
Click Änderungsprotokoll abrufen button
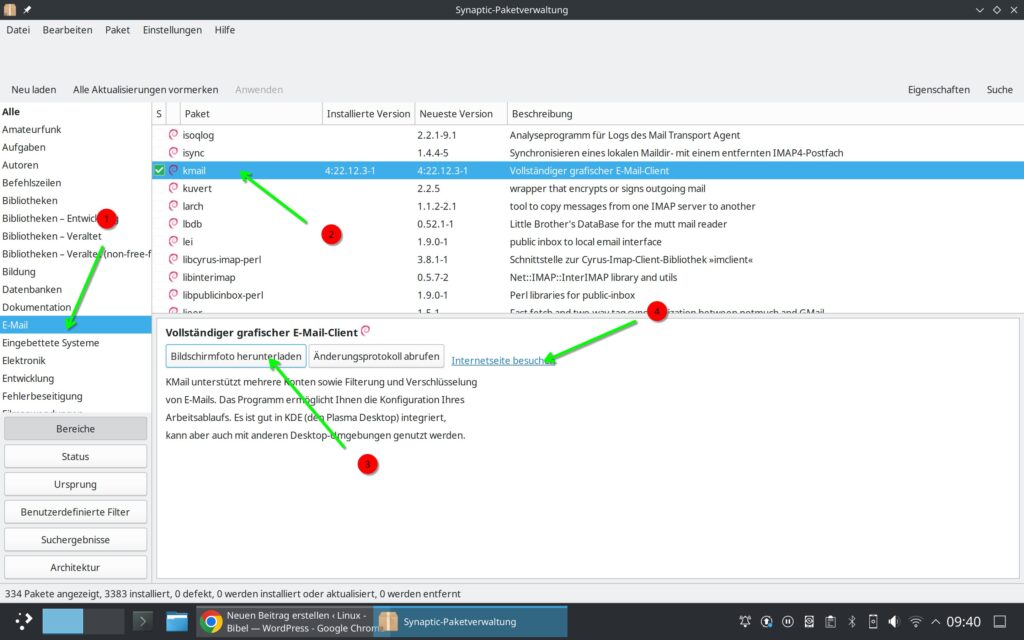pos(376,356)
